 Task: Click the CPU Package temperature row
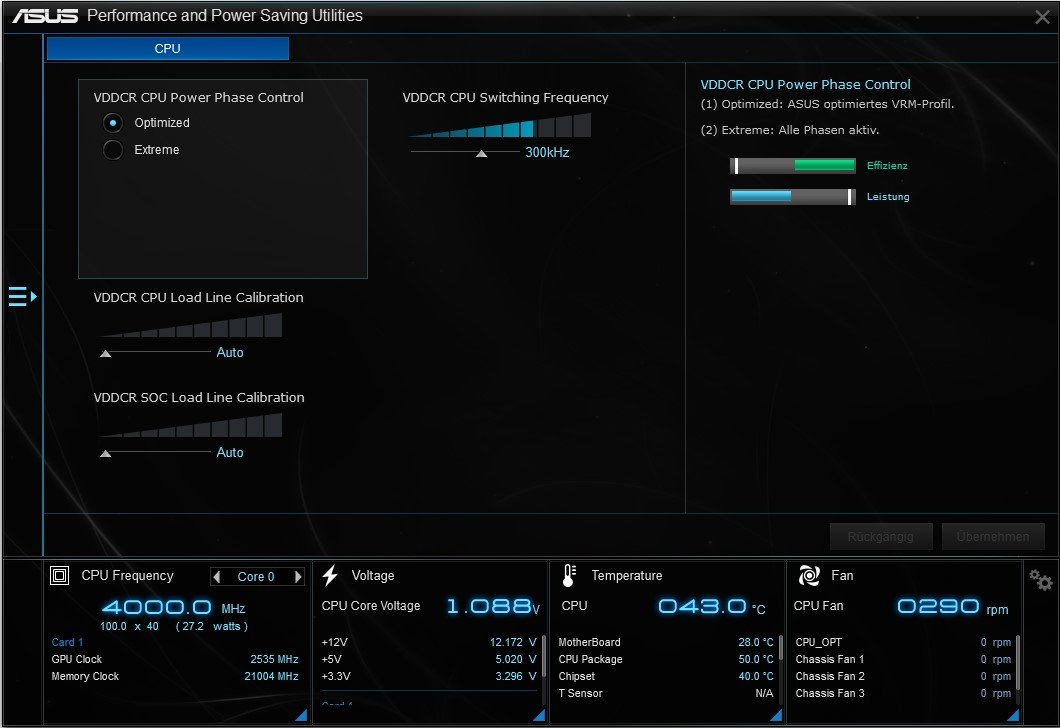tap(666, 659)
